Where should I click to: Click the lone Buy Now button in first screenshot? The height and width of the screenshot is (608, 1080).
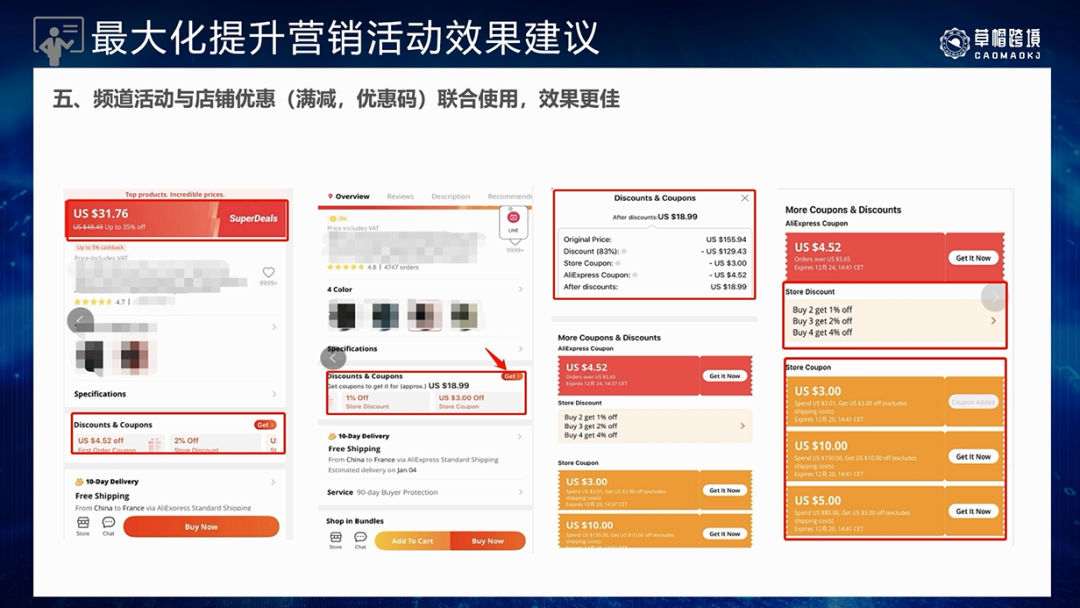pyautogui.click(x=201, y=527)
